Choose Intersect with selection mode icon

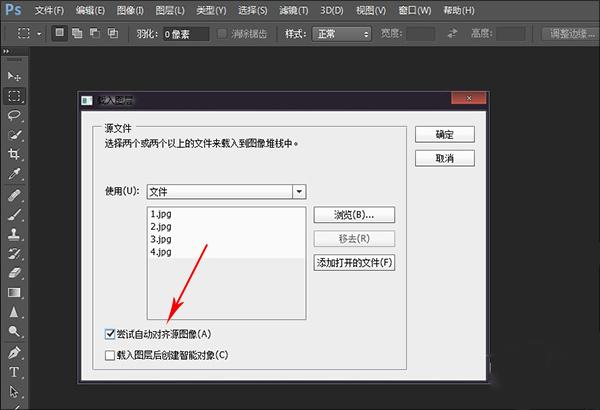pyautogui.click(x=112, y=33)
